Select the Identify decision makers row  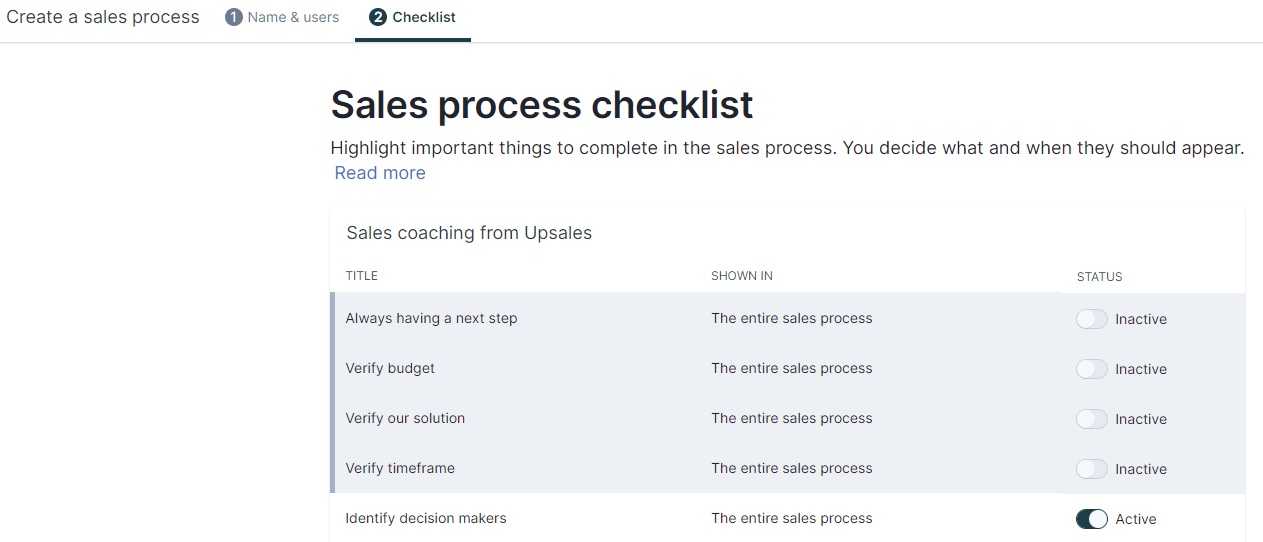(x=787, y=518)
